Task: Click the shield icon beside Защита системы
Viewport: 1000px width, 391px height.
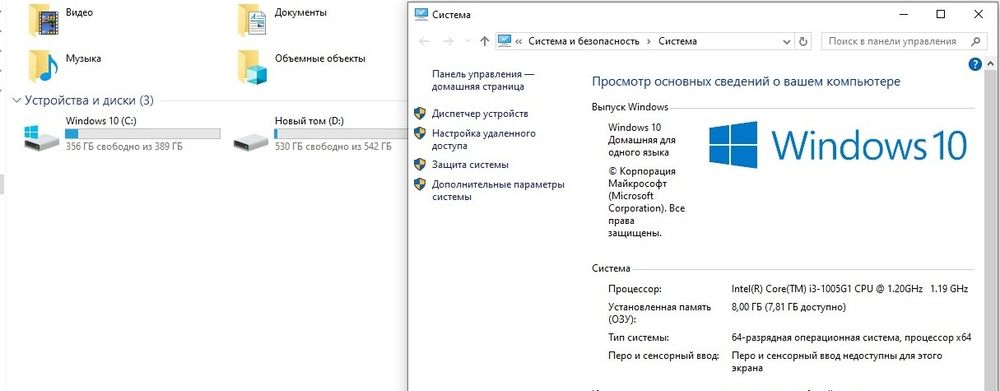Action: [x=420, y=165]
